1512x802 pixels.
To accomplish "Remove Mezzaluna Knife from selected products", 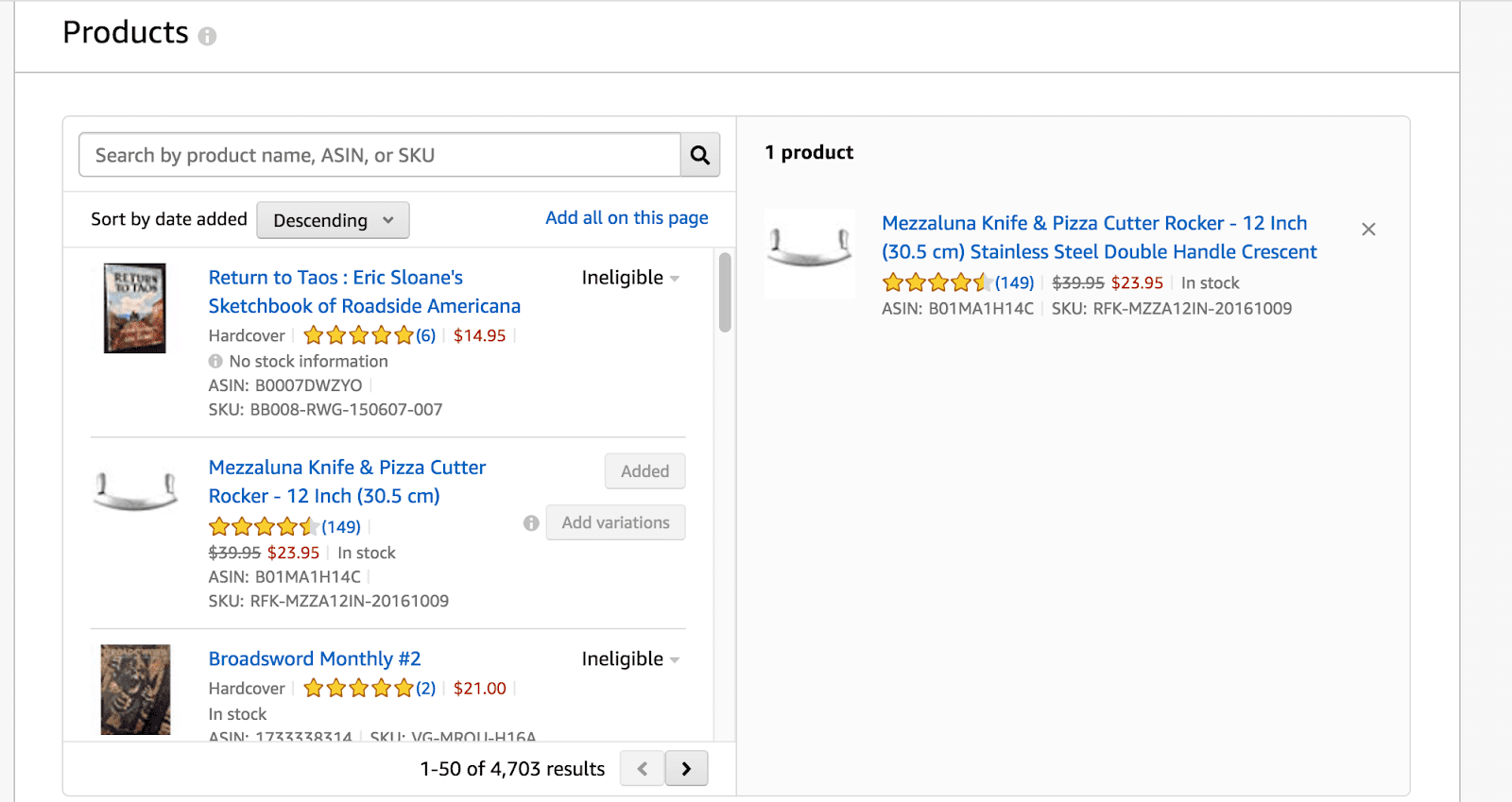I will [1367, 230].
